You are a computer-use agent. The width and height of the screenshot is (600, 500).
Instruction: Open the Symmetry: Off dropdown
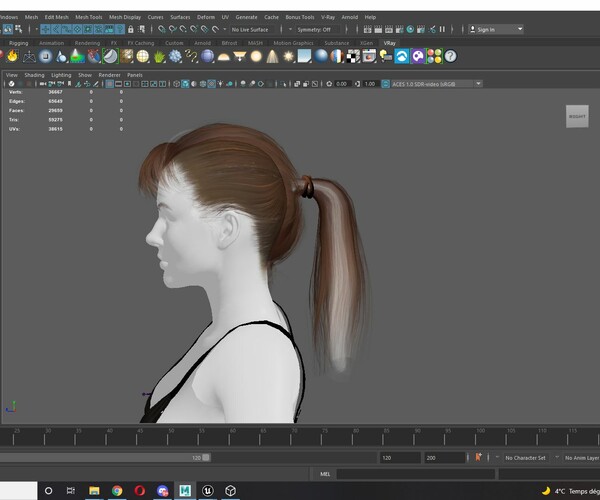click(x=317, y=29)
